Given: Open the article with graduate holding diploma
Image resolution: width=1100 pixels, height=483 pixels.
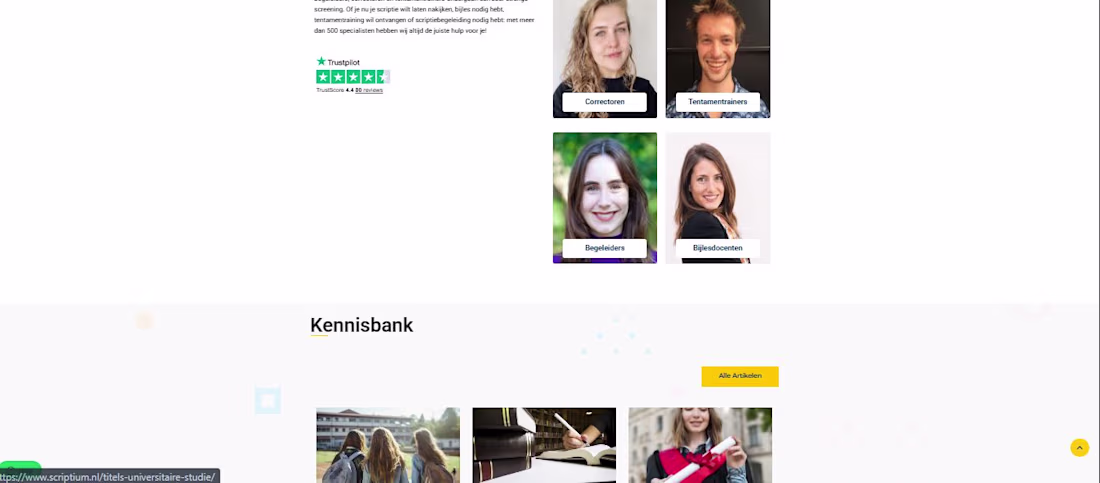Looking at the screenshot, I should point(700,445).
